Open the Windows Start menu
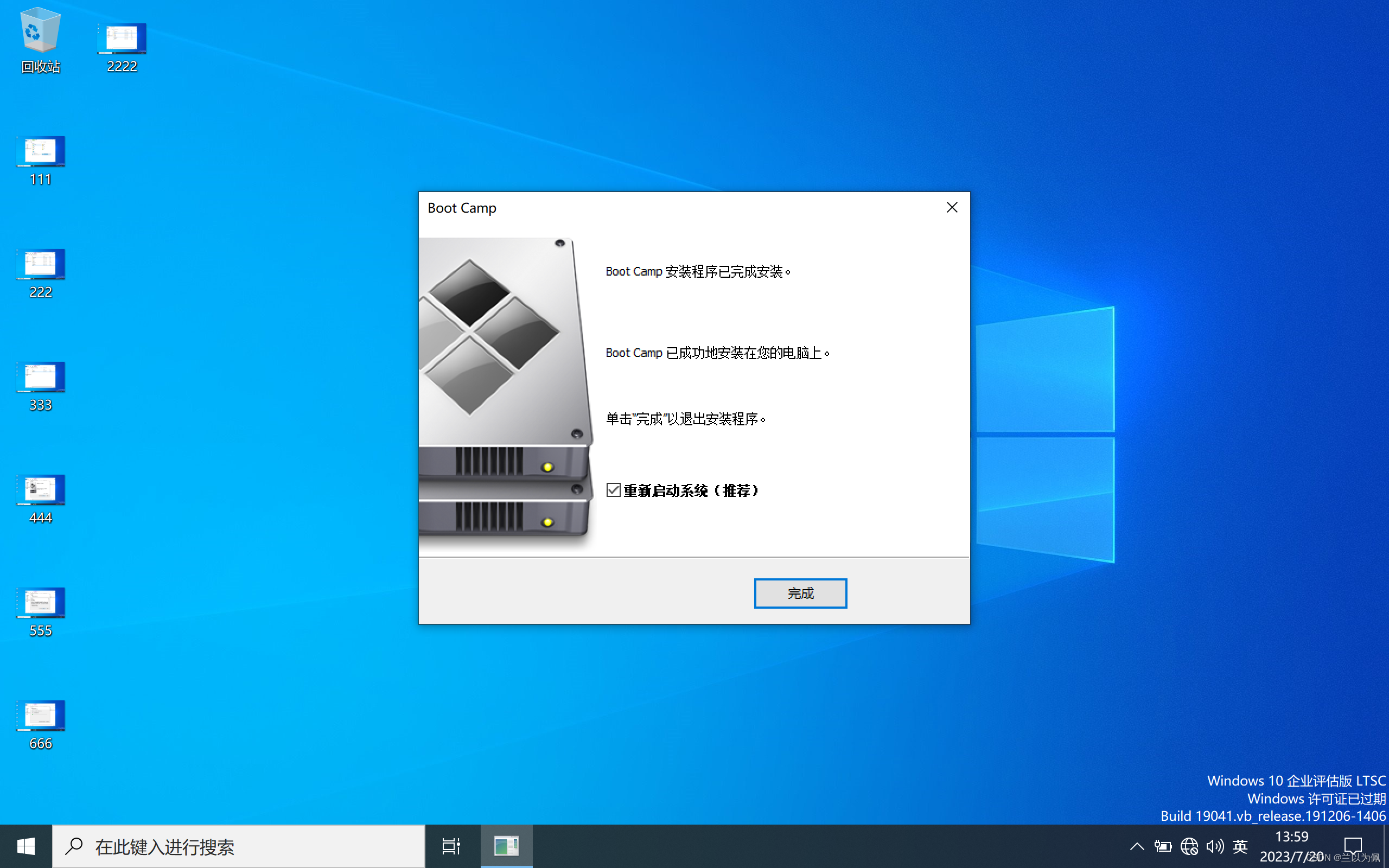 (x=26, y=846)
